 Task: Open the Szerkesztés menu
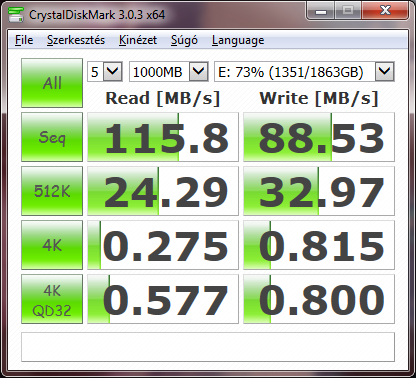(76, 40)
